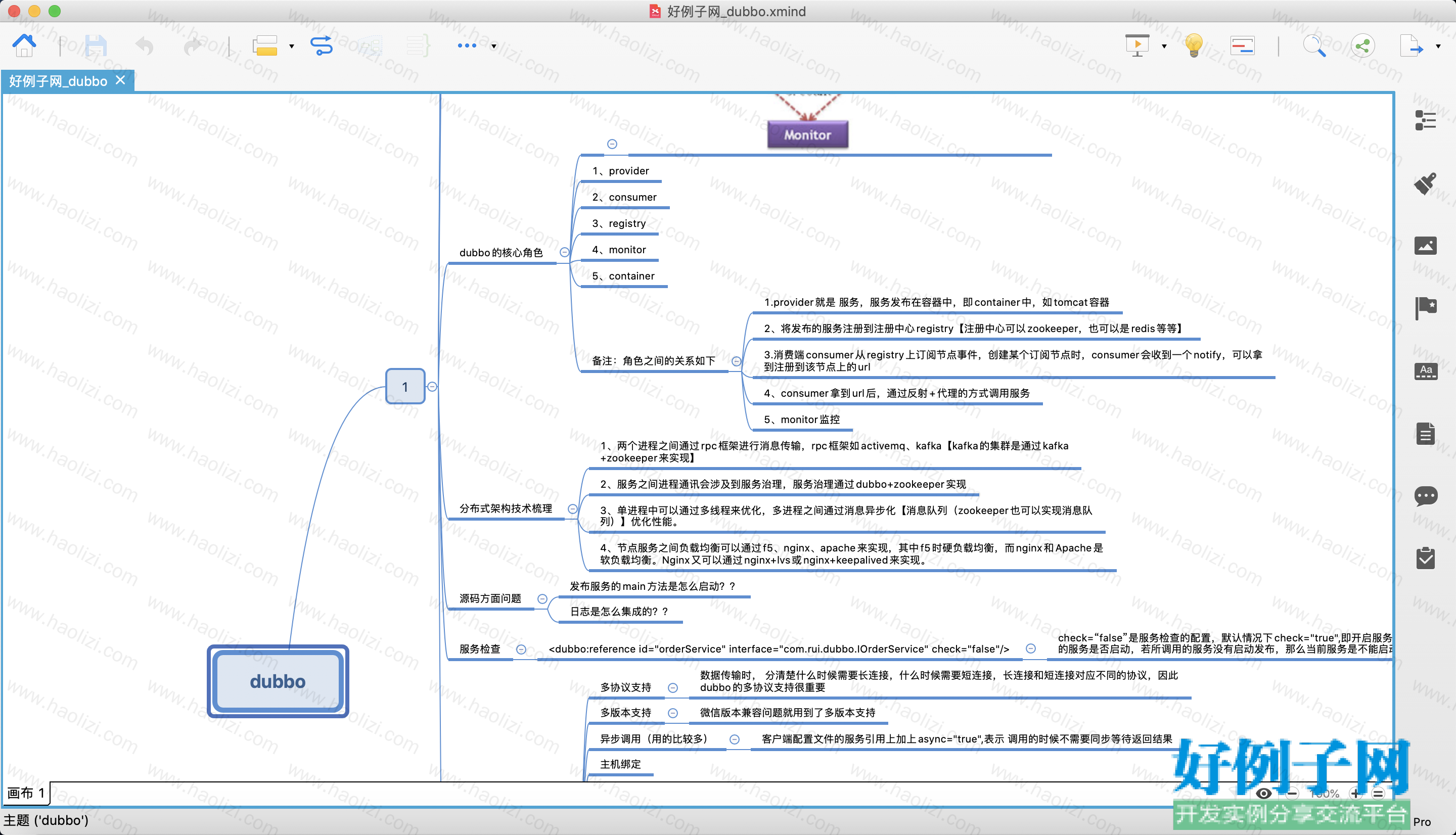Open the Outline panel in the right sidebar
1456x835 pixels.
pos(1425,120)
